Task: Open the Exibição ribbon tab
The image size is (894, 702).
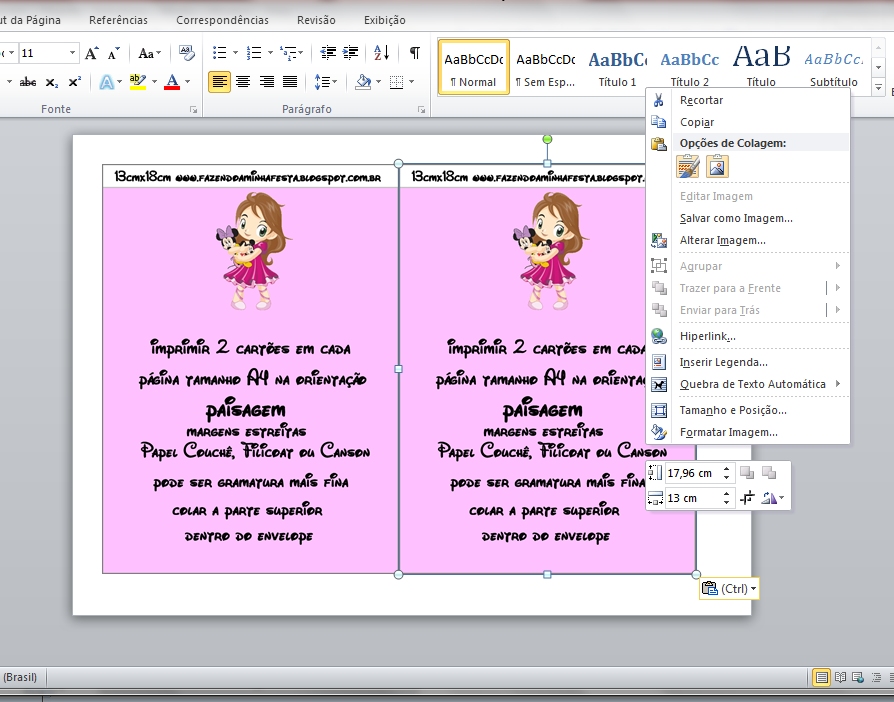Action: pos(385,20)
